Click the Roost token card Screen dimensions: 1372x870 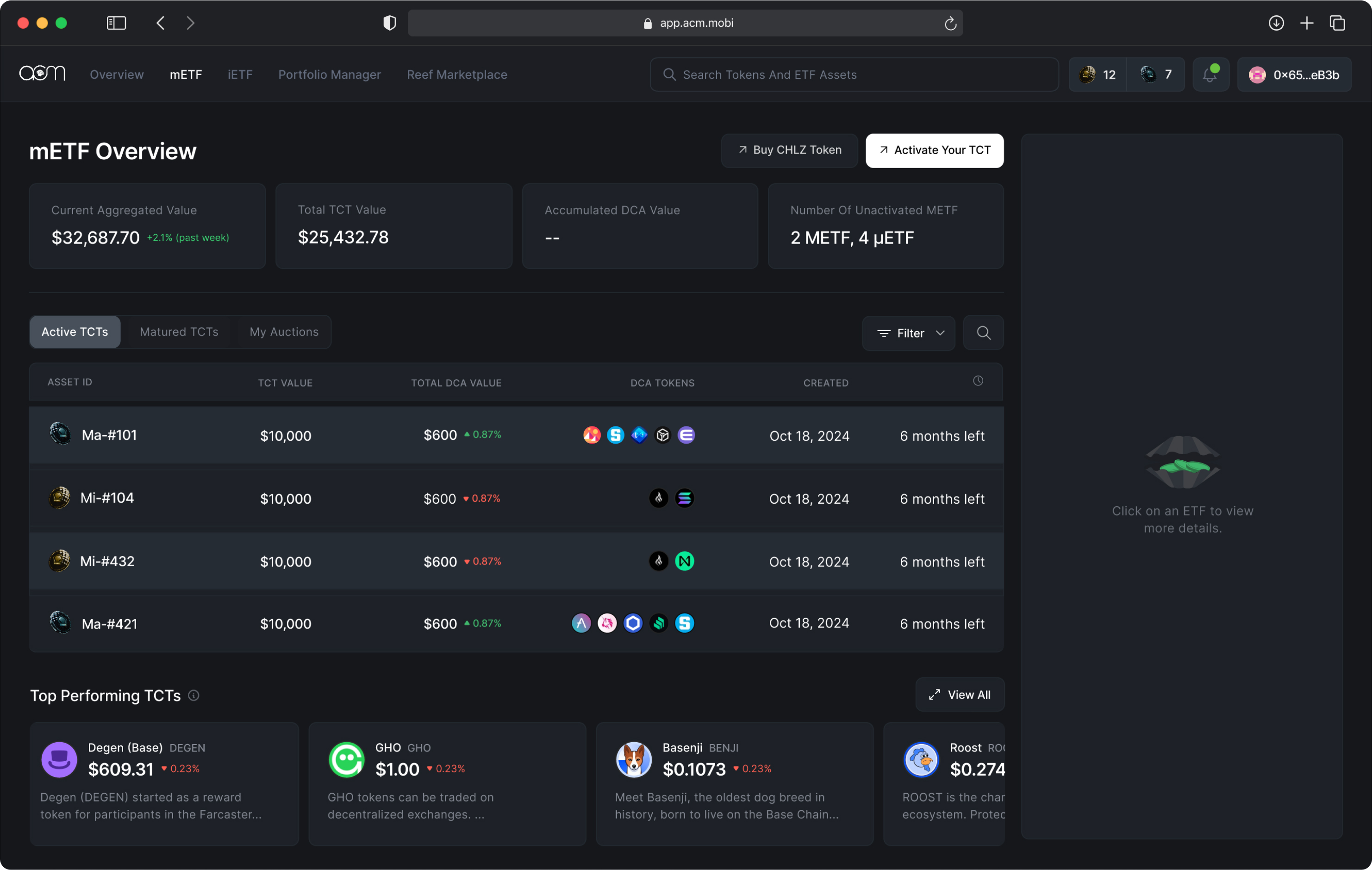pyautogui.click(x=943, y=784)
